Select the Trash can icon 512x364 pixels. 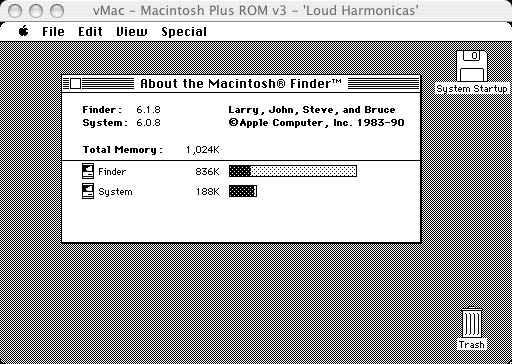point(472,322)
